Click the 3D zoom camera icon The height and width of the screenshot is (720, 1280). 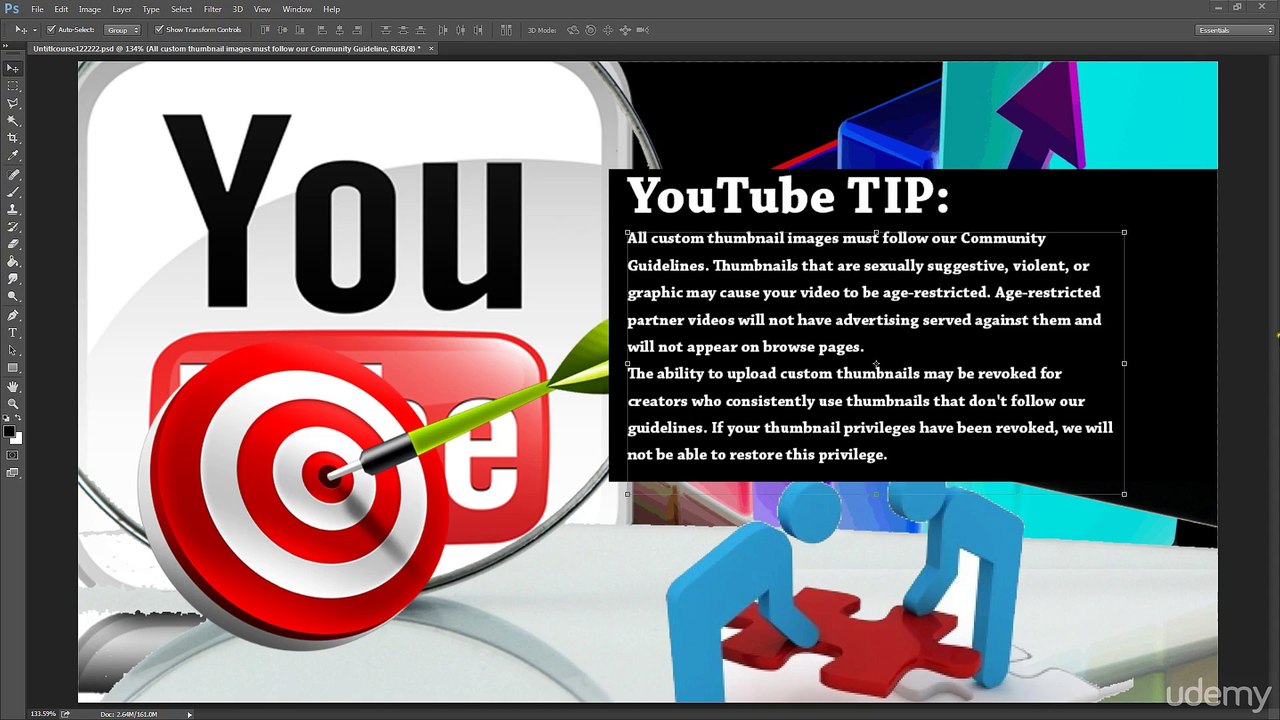point(643,30)
